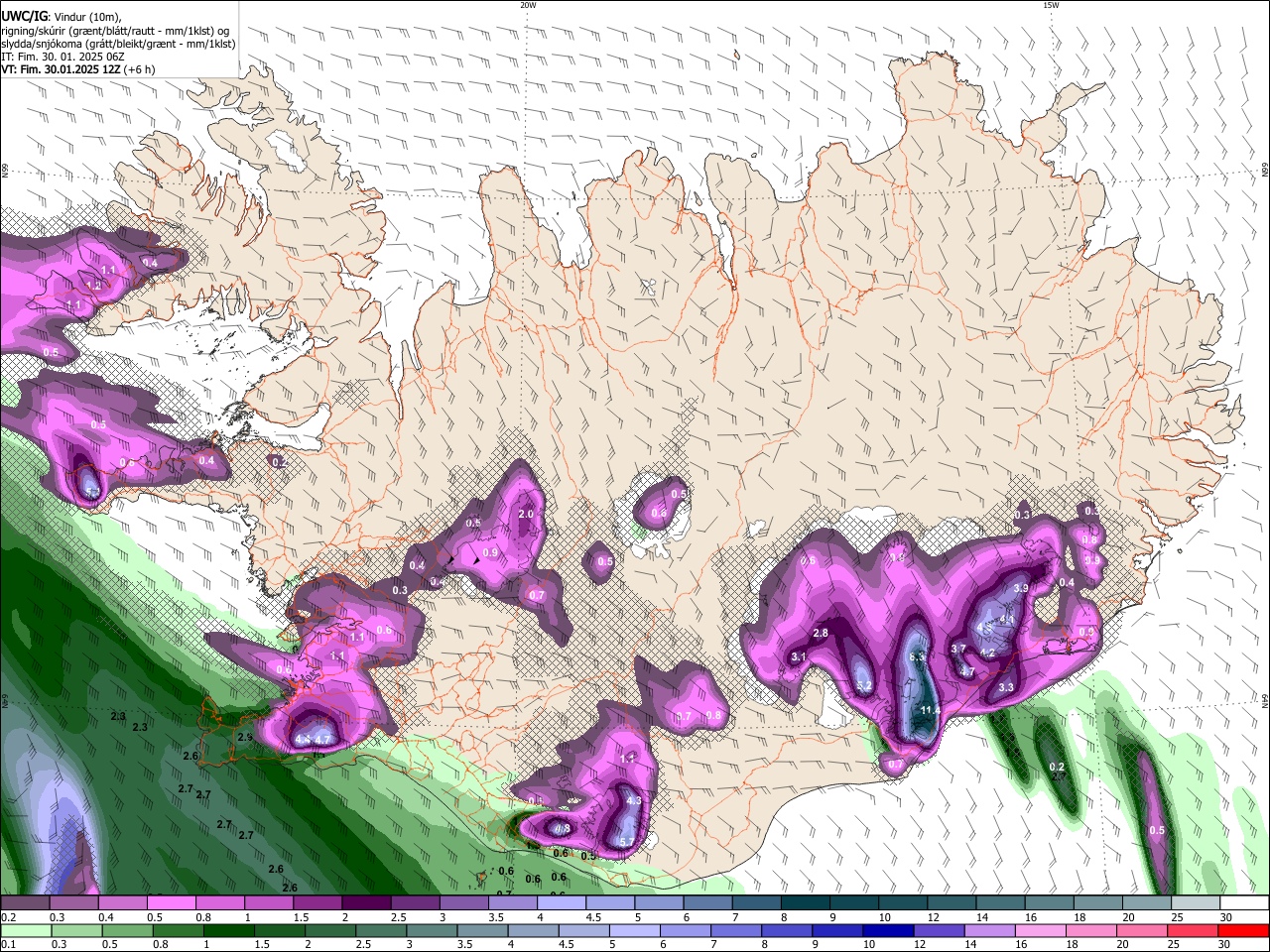
Task: Click the UWC/IG title text
Action: click(23, 16)
